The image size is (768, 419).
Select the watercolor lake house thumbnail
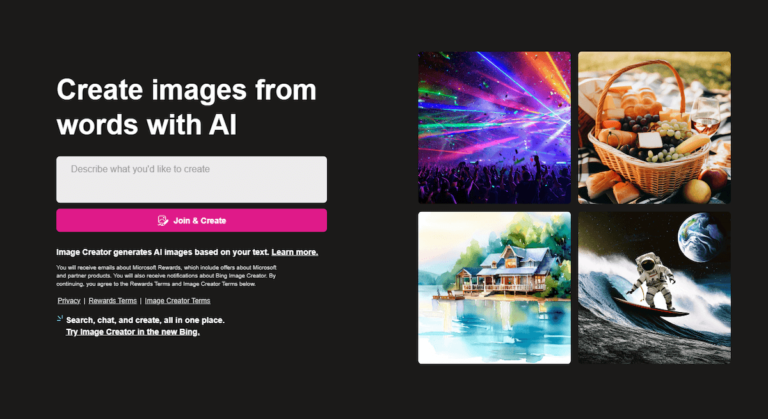click(x=494, y=288)
